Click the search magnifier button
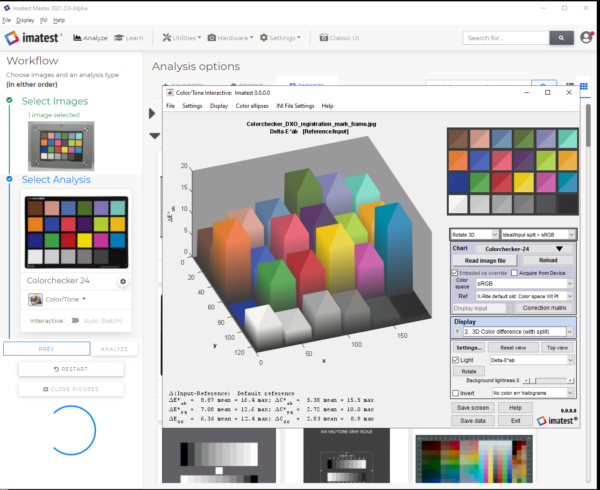 tap(561, 38)
